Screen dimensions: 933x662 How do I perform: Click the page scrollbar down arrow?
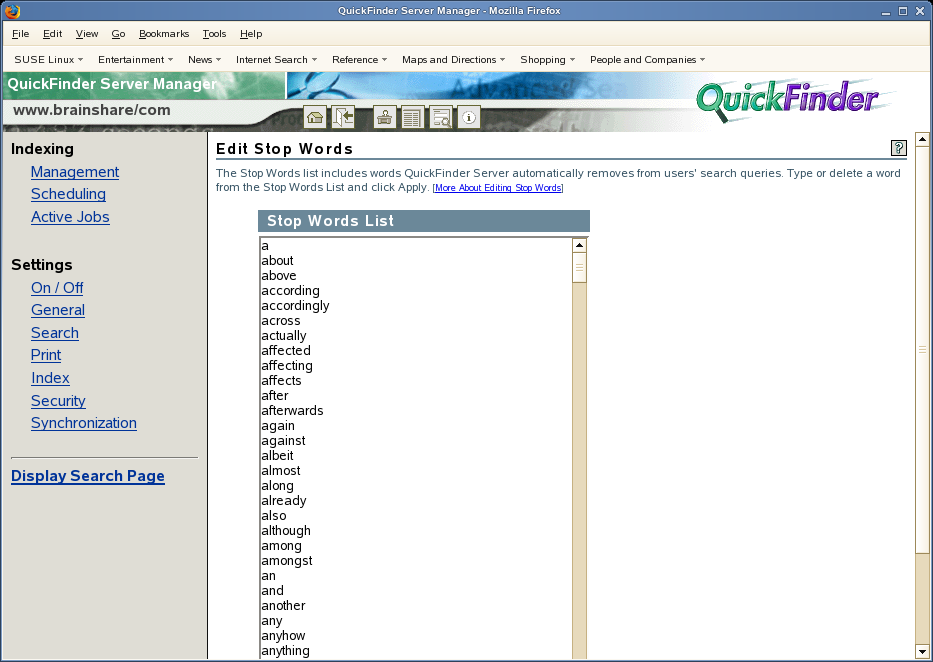[x=922, y=651]
